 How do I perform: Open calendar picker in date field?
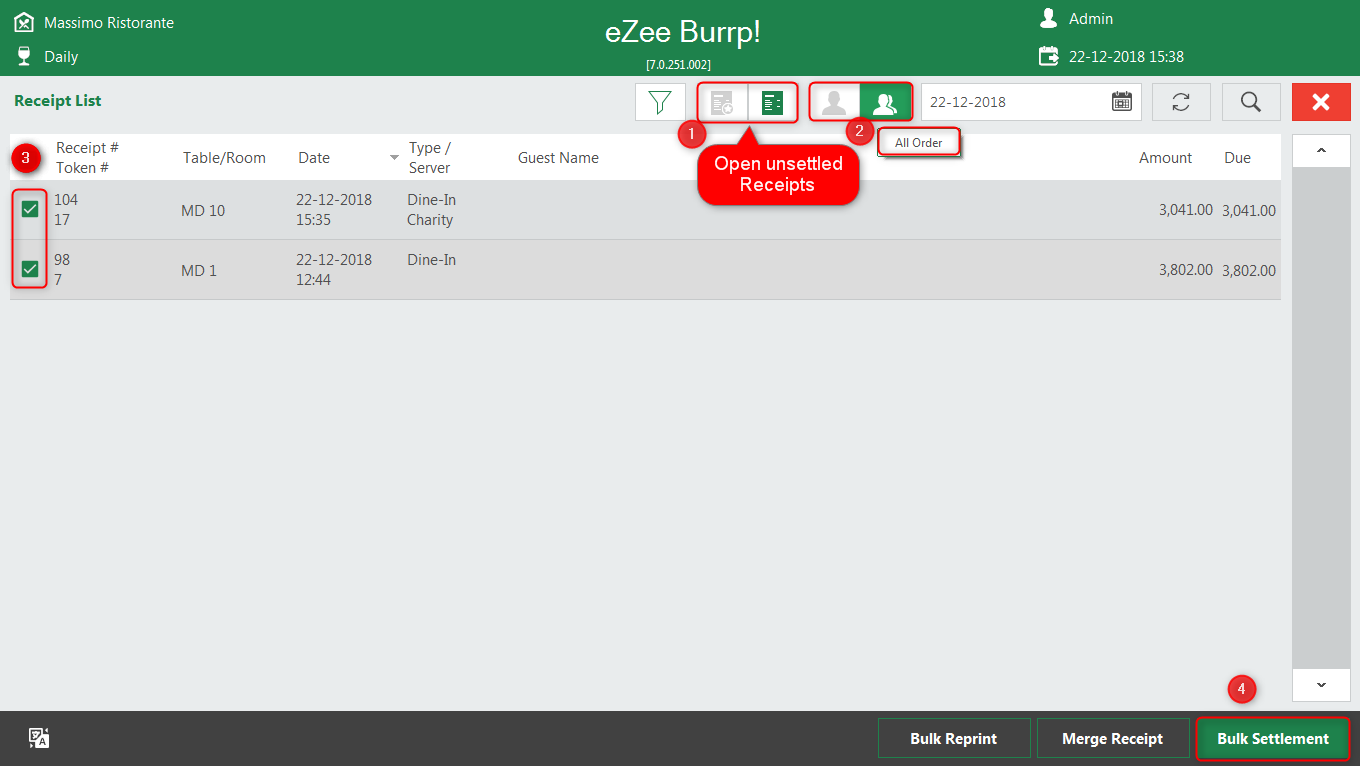click(x=1122, y=102)
